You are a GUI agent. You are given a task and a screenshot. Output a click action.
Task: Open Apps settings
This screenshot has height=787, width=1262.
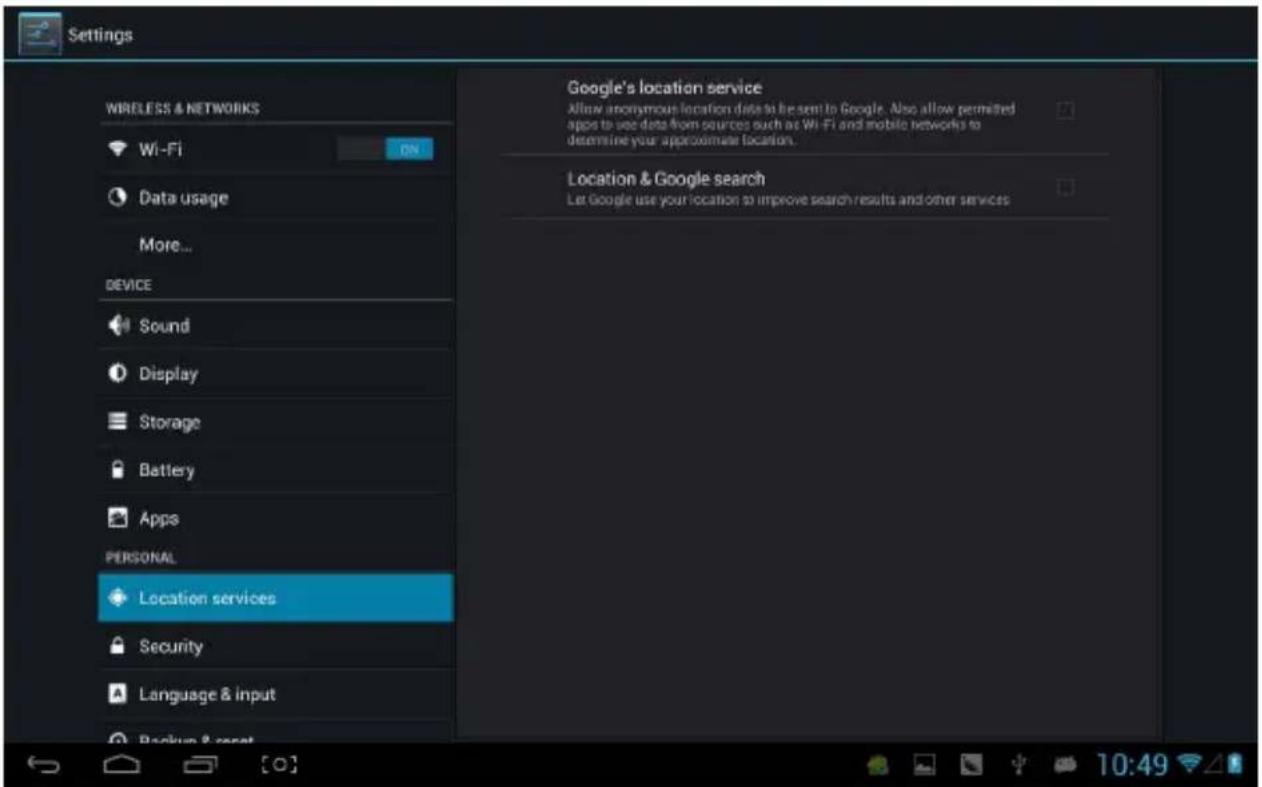pos(276,518)
